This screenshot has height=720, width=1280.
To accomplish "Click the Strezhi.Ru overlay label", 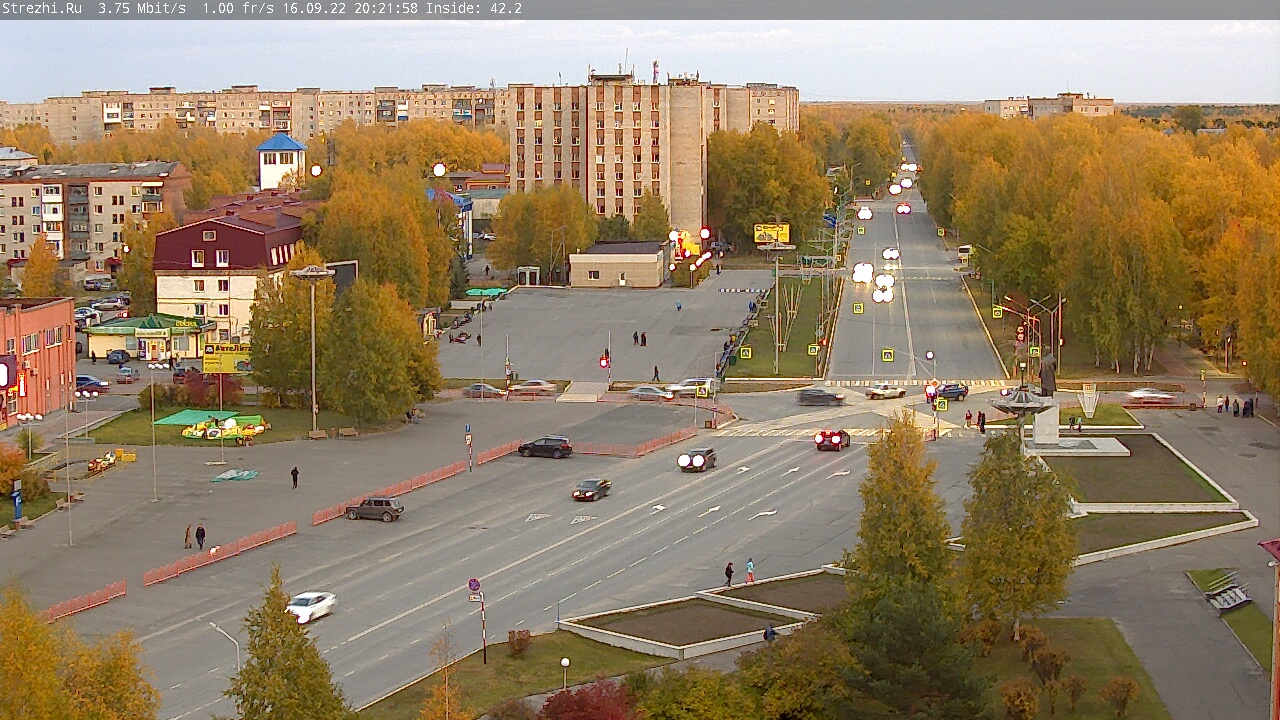I will point(41,8).
